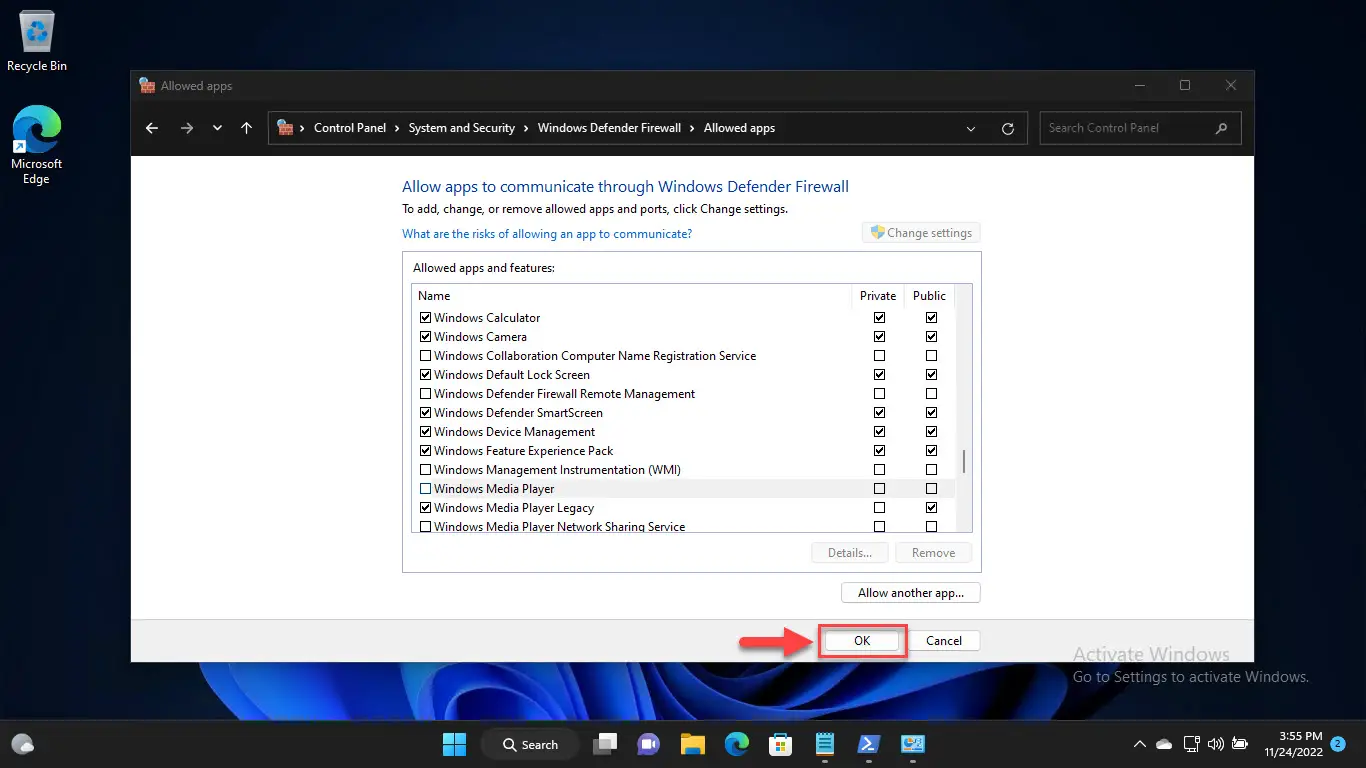Launch Microsoft Edge from the taskbar
Image resolution: width=1366 pixels, height=768 pixels.
737,744
